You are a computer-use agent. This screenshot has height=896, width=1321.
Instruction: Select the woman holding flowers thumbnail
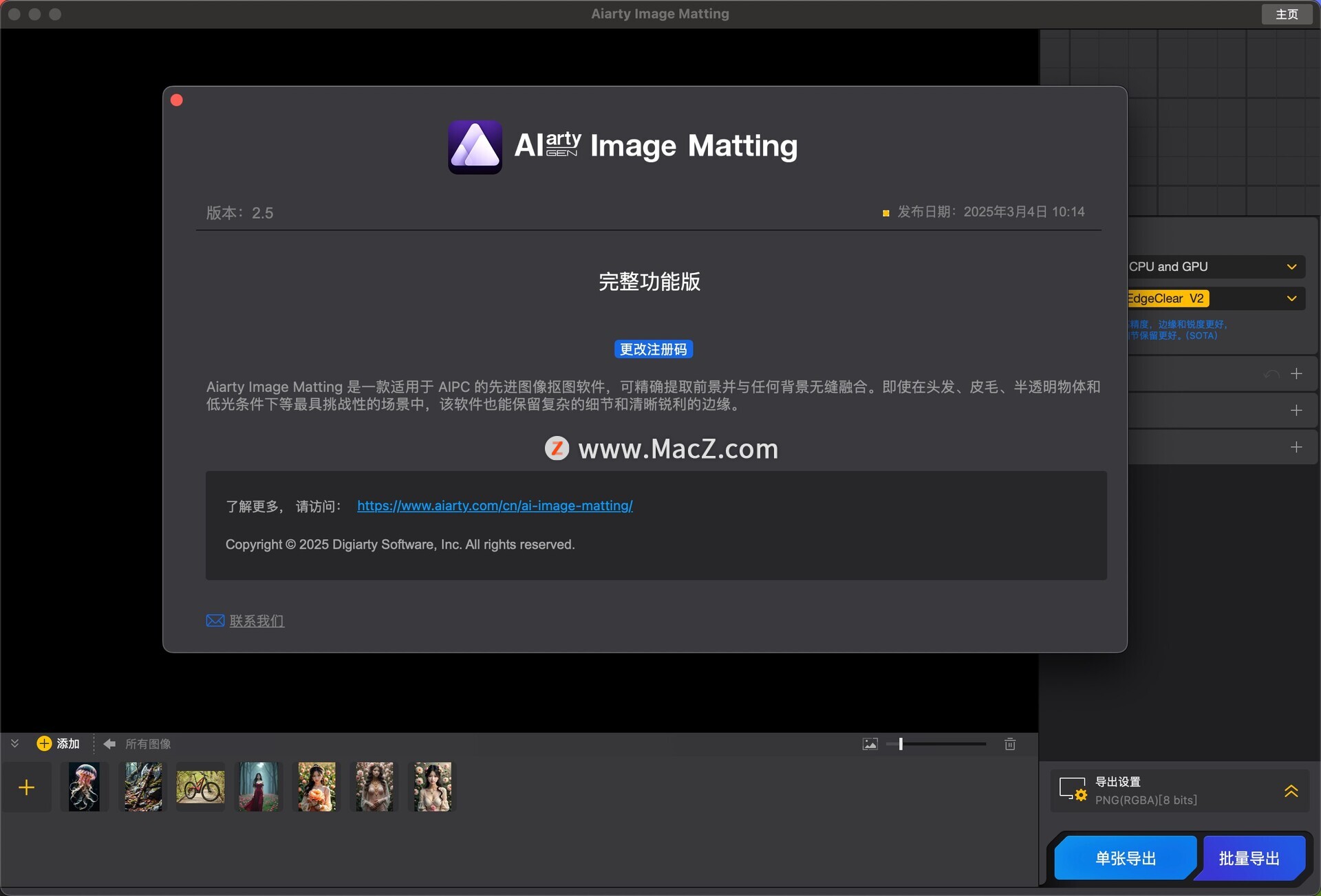(x=316, y=787)
